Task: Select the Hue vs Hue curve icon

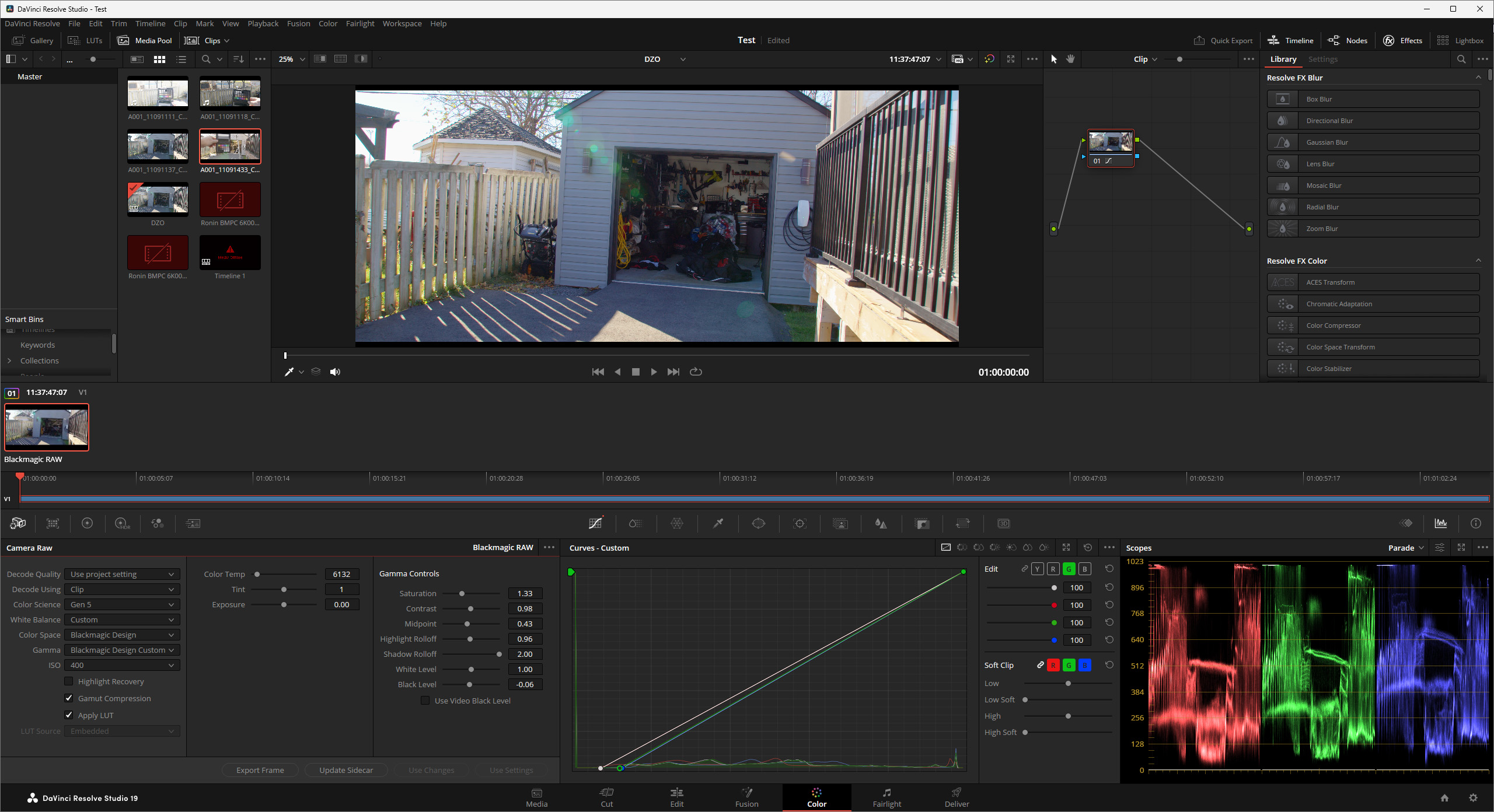Action: (962, 547)
